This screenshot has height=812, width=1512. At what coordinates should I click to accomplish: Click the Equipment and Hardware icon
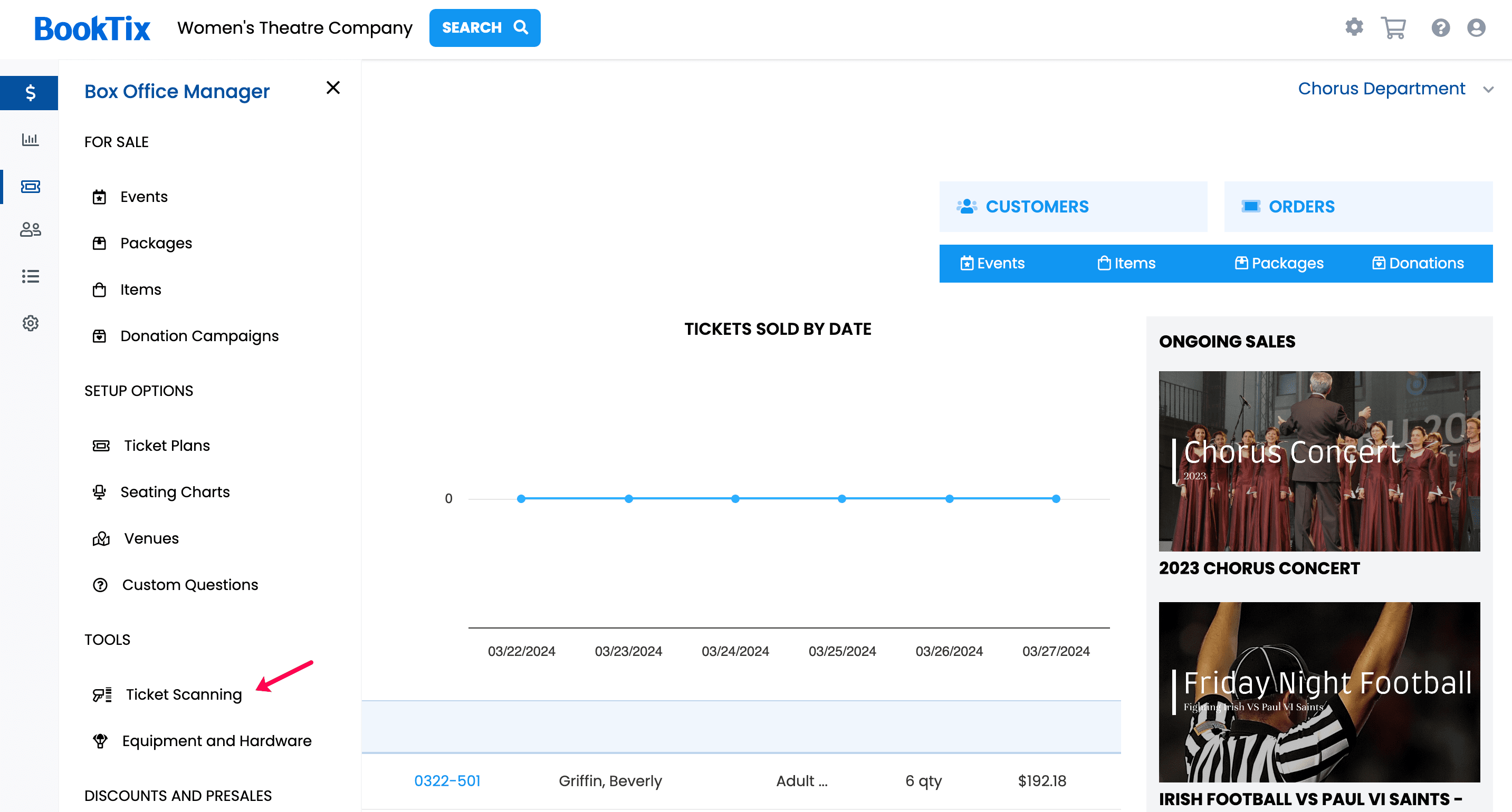pyautogui.click(x=100, y=741)
